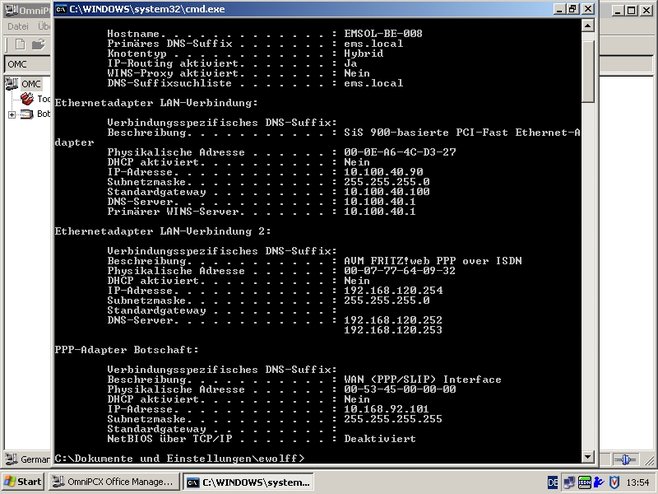Viewport: 658px width, 494px height.
Task: Click the OmniPCX window title bar icon
Action: [x=12, y=10]
